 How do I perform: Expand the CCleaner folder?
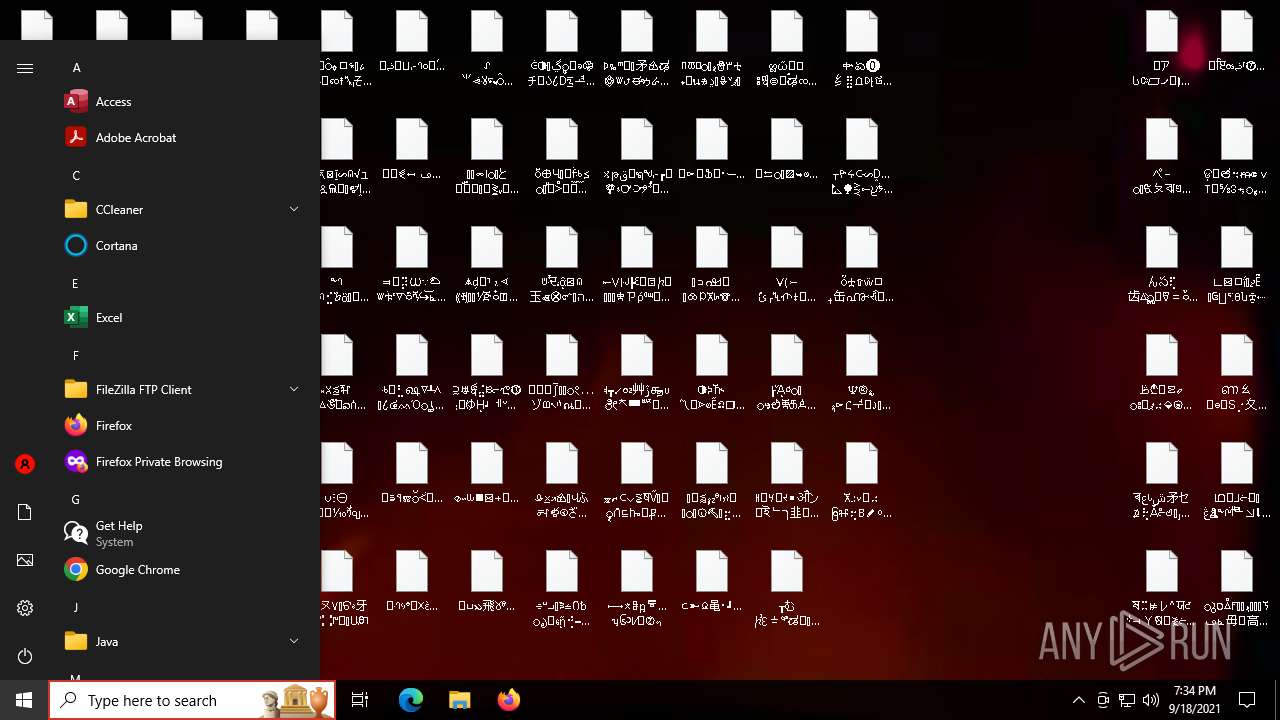click(x=294, y=210)
